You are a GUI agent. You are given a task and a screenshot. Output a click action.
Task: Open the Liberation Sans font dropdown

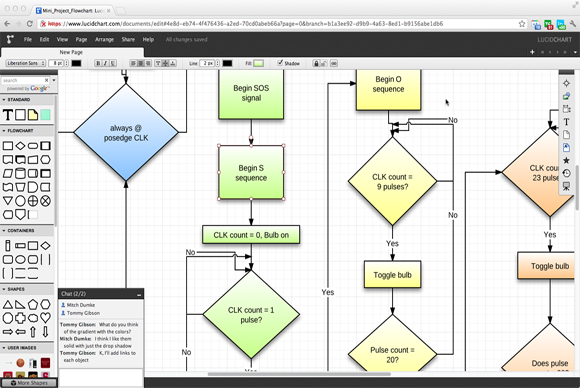[x=26, y=63]
